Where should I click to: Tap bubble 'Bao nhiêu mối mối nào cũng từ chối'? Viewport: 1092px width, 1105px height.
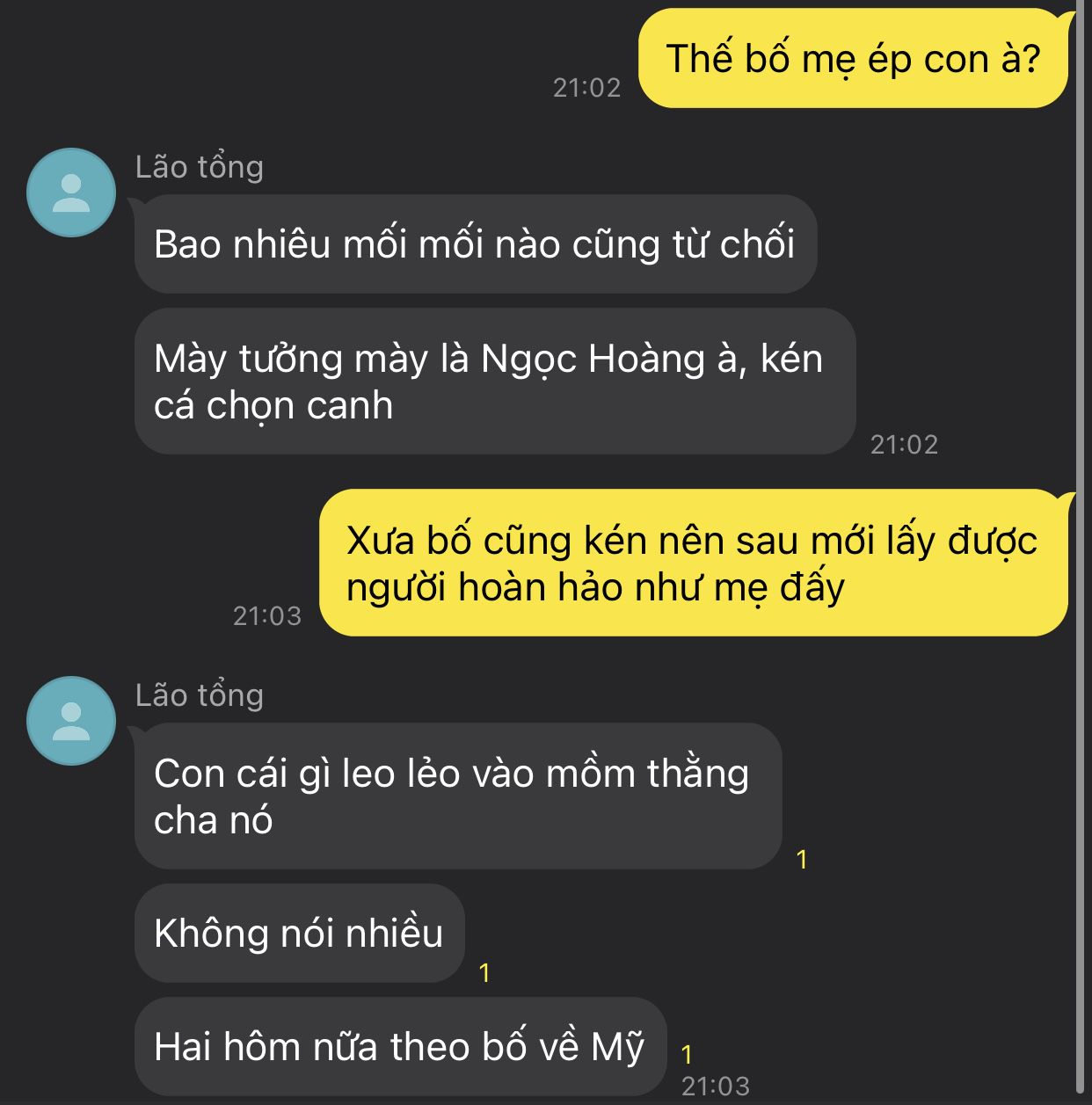click(x=476, y=244)
